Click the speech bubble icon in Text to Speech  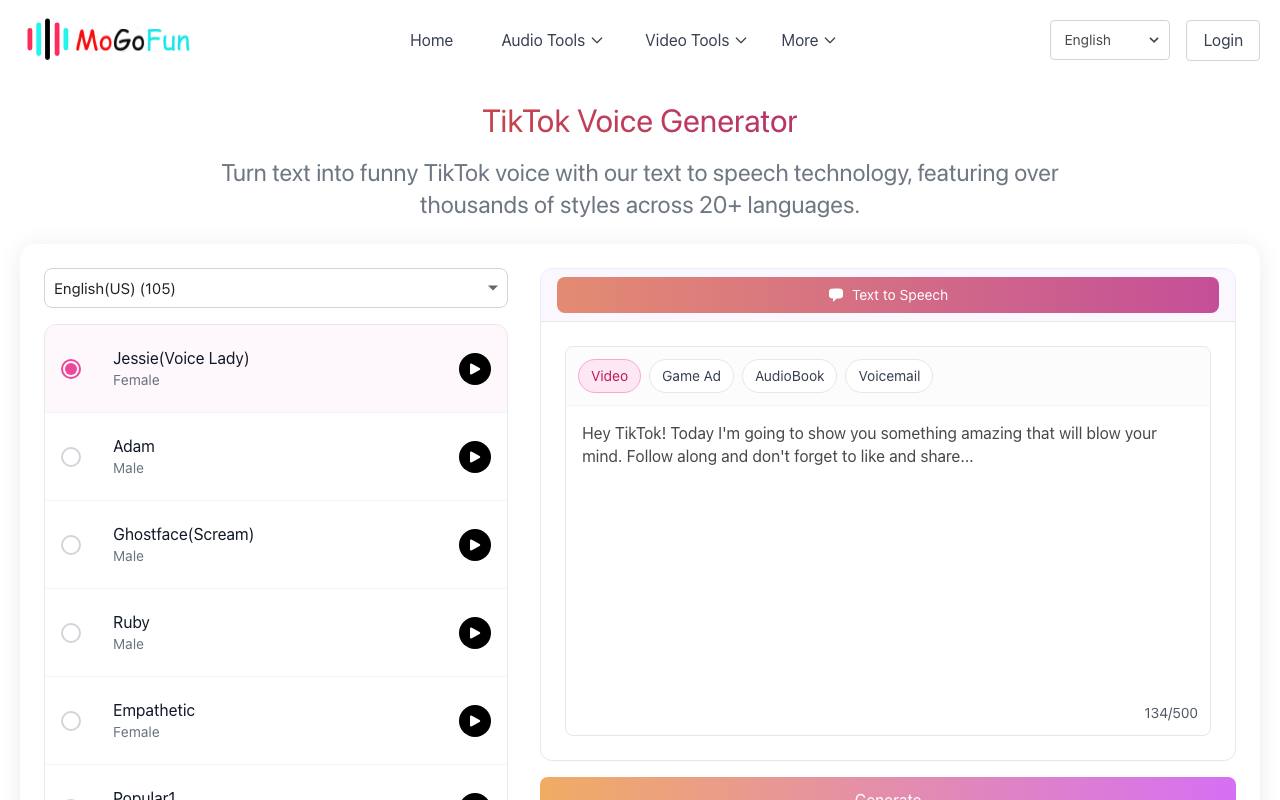click(836, 295)
